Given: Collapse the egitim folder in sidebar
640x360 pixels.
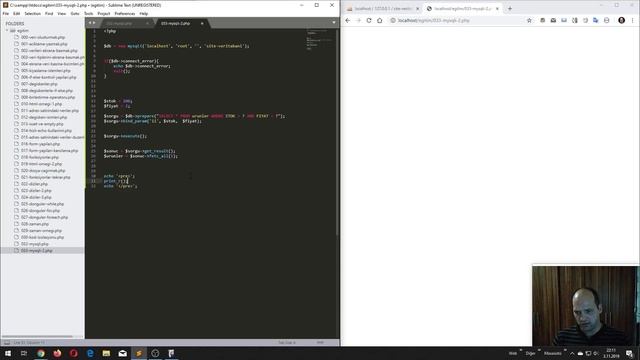Looking at the screenshot, I should point(7,31).
